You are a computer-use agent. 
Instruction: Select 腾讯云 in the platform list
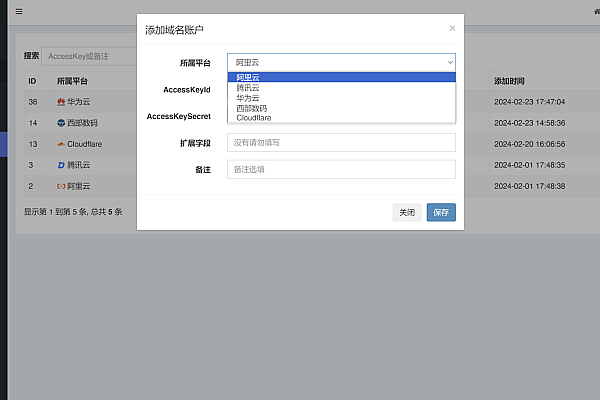click(342, 88)
